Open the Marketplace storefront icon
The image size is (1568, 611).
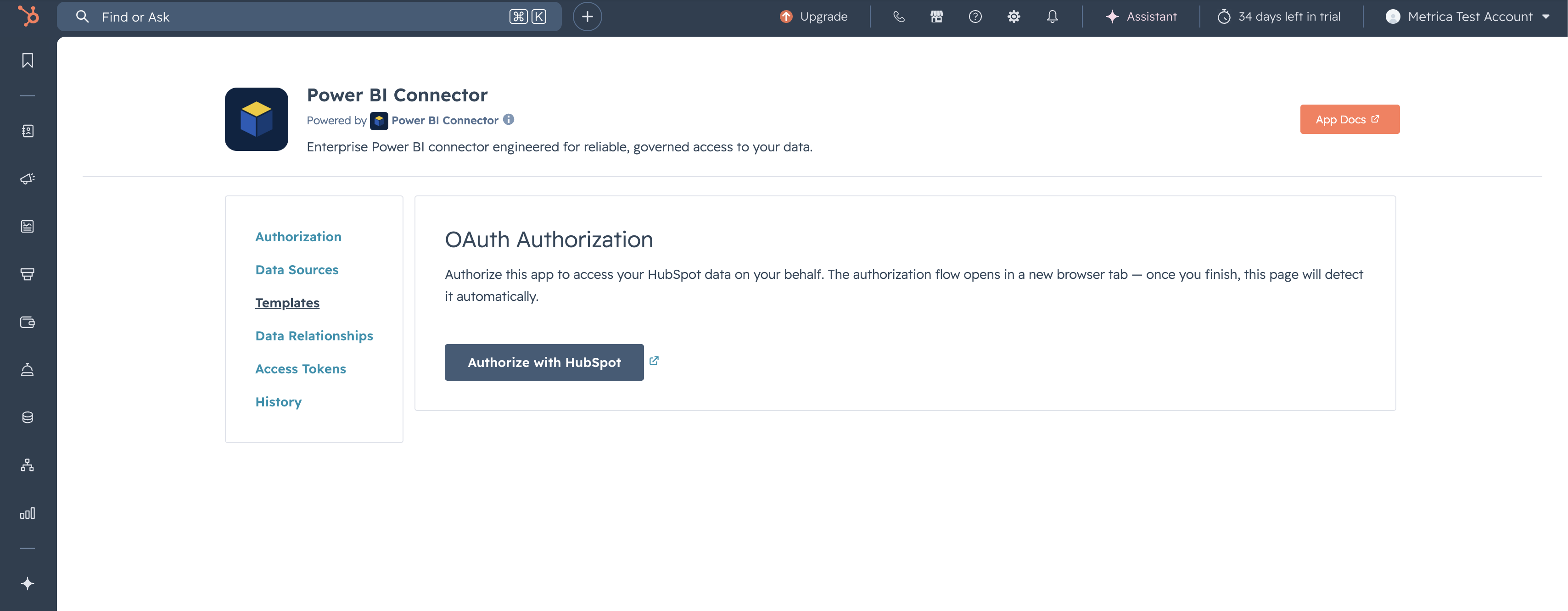pyautogui.click(x=937, y=17)
